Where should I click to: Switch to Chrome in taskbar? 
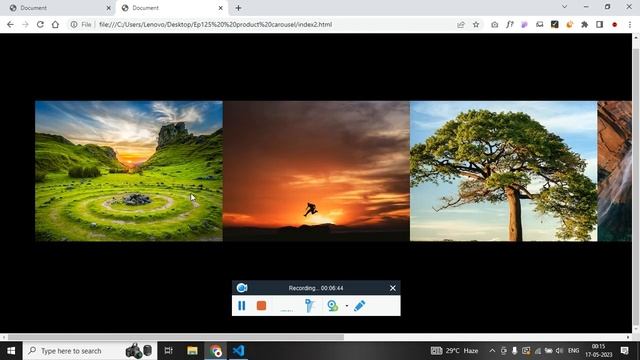coord(216,351)
